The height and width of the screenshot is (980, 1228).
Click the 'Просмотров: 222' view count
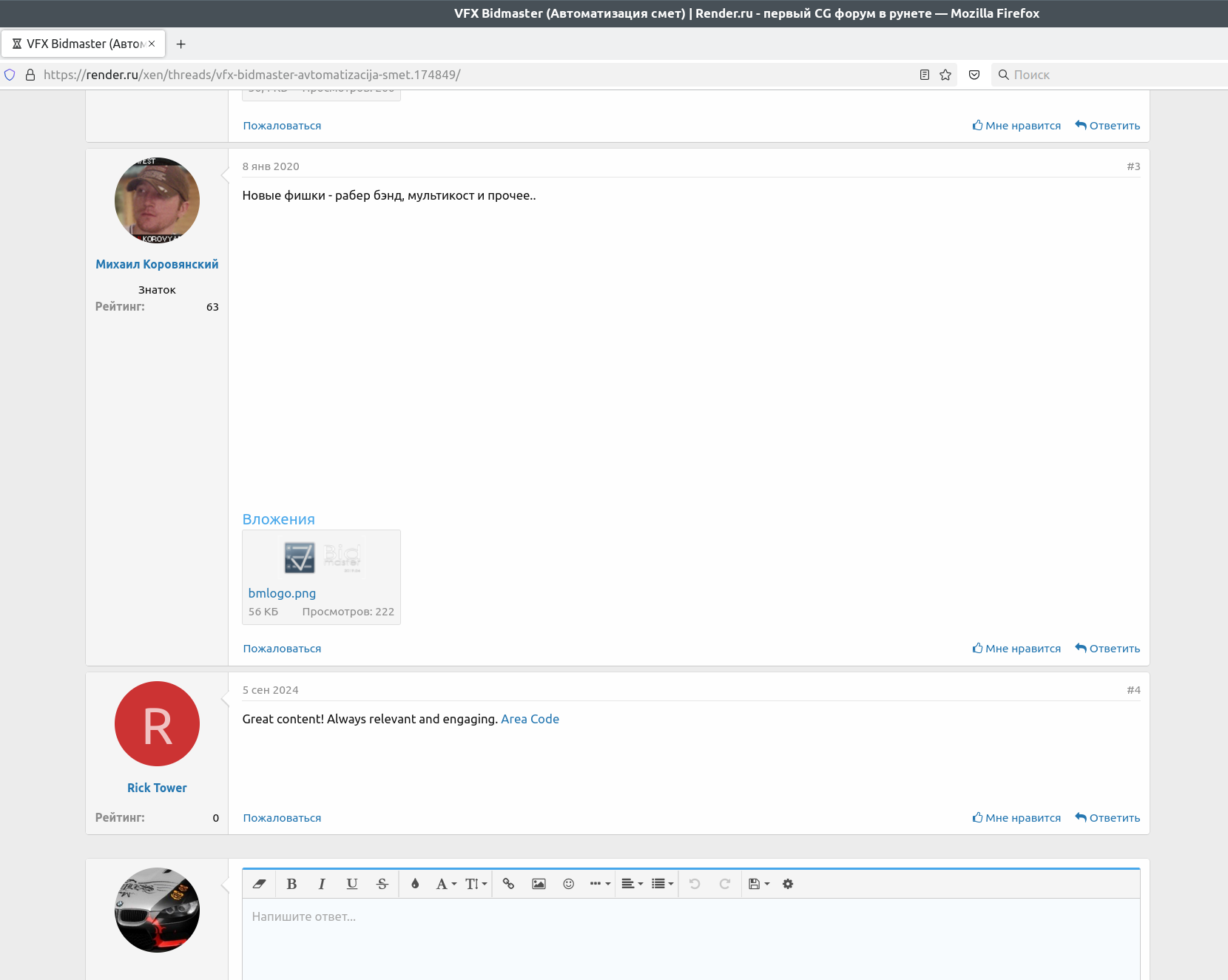click(x=348, y=612)
